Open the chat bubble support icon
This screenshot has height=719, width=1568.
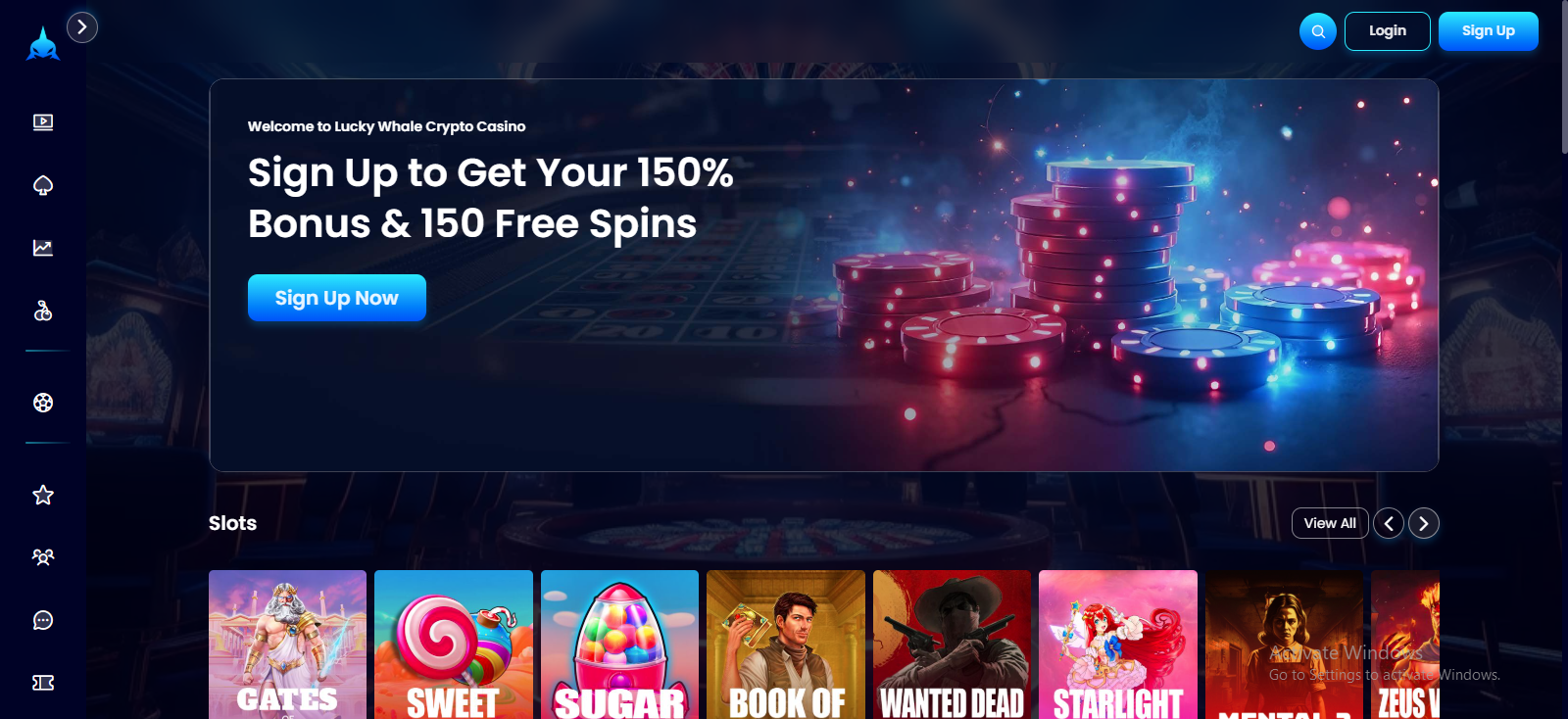coord(43,620)
